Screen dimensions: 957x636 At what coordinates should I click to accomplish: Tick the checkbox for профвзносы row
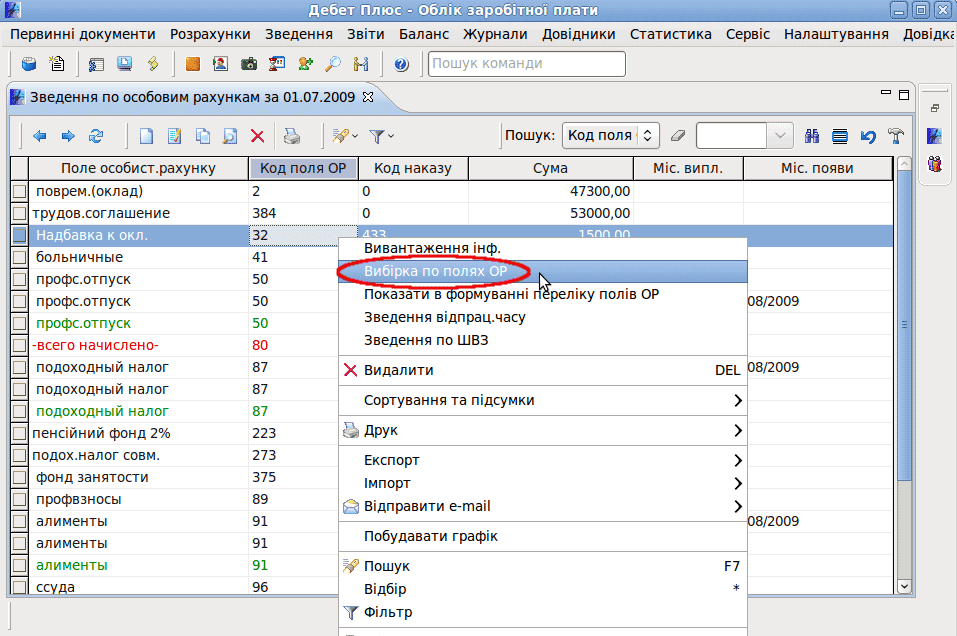20,499
